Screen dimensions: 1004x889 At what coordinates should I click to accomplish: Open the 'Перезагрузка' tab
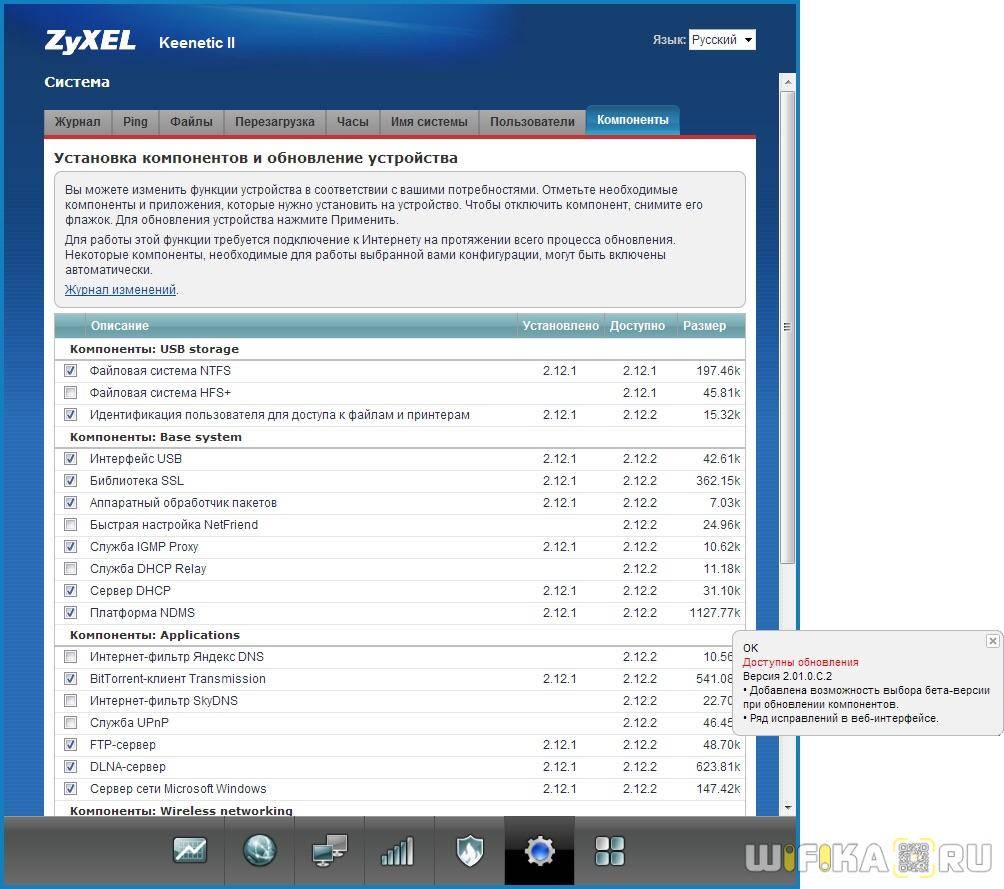tap(274, 122)
